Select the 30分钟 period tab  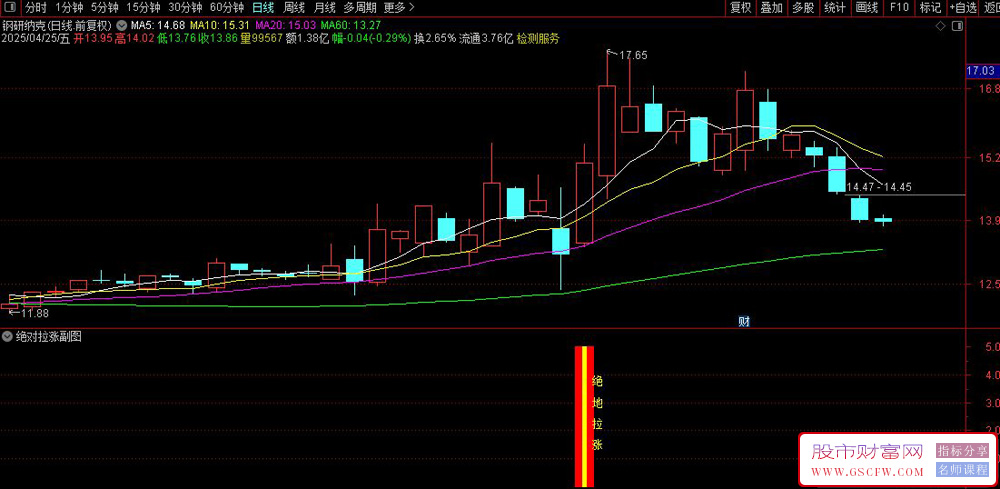click(185, 8)
